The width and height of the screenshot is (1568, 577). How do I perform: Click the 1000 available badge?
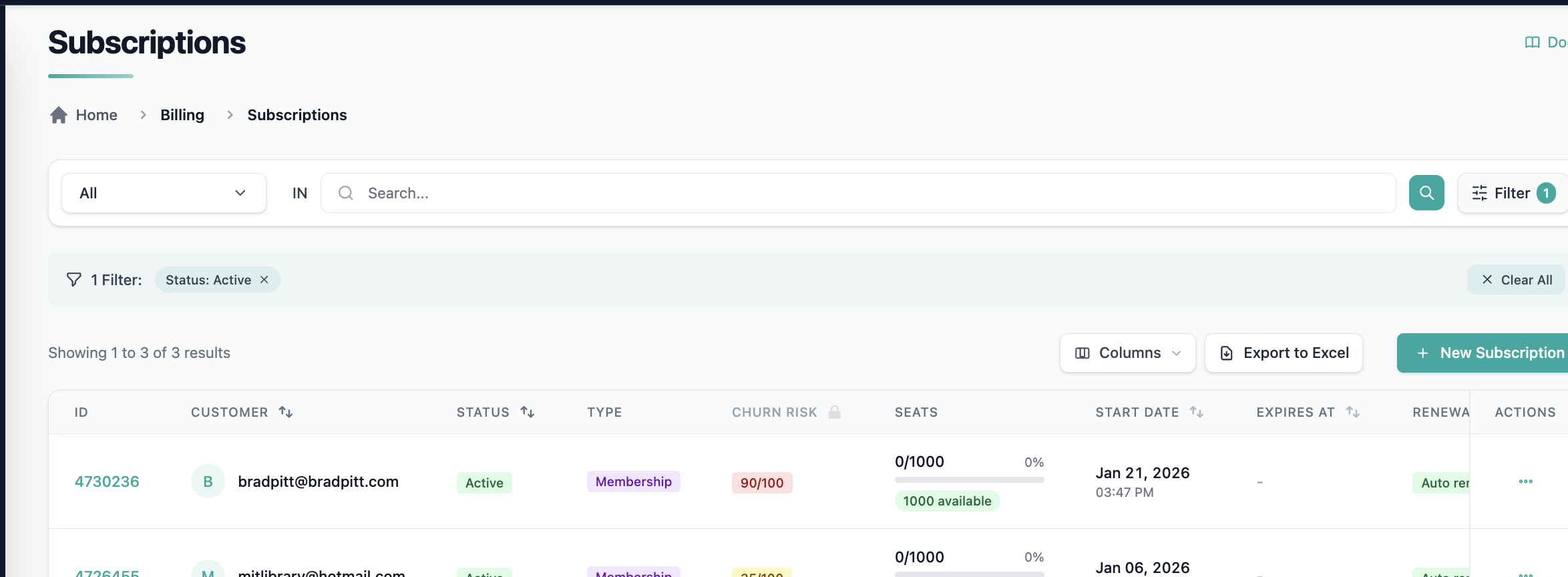click(947, 501)
